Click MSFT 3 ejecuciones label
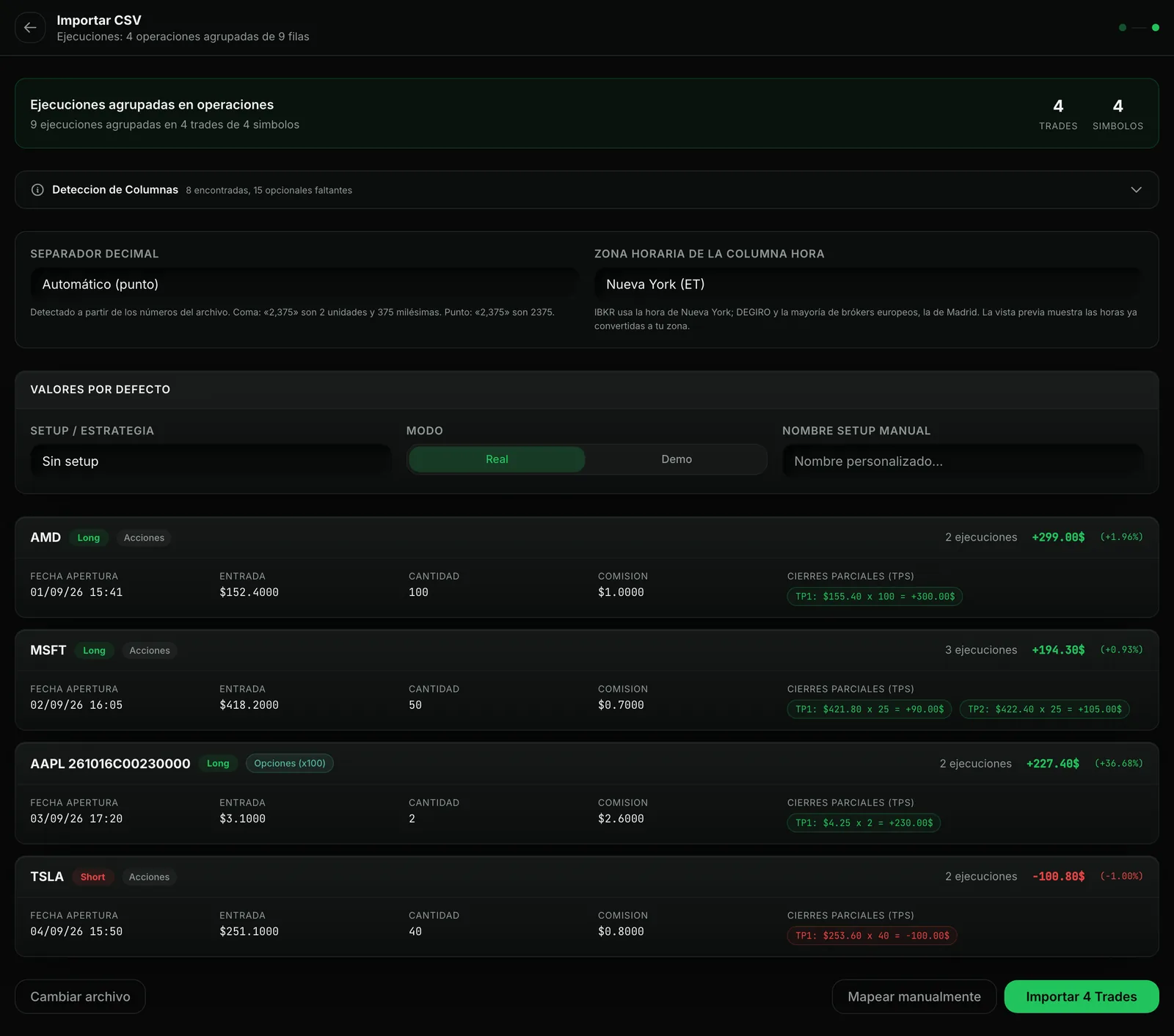1174x1036 pixels. (981, 650)
